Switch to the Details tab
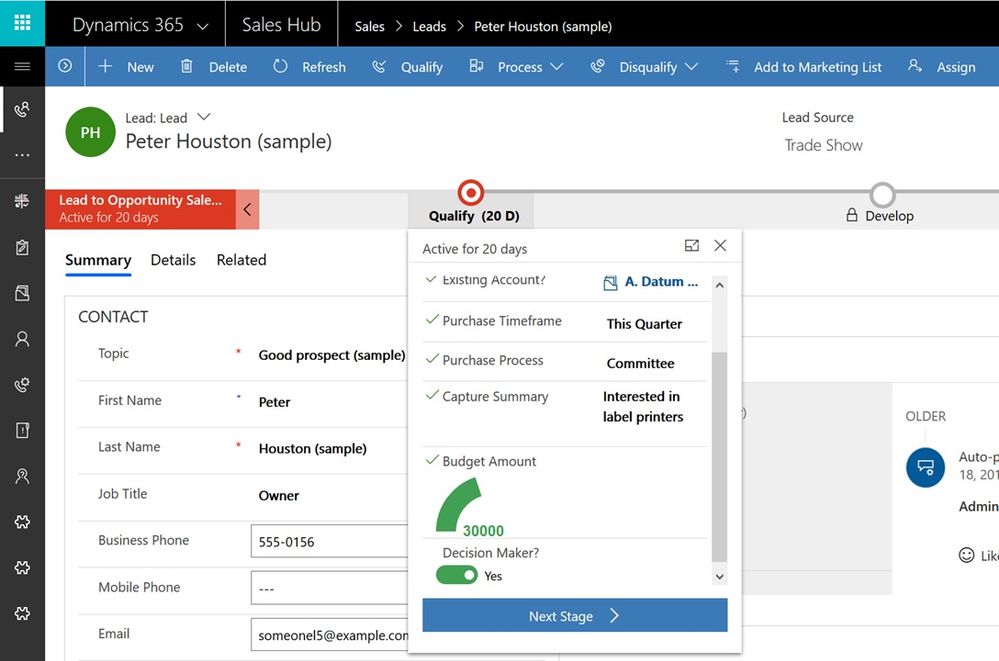The width and height of the screenshot is (999, 661). (172, 260)
